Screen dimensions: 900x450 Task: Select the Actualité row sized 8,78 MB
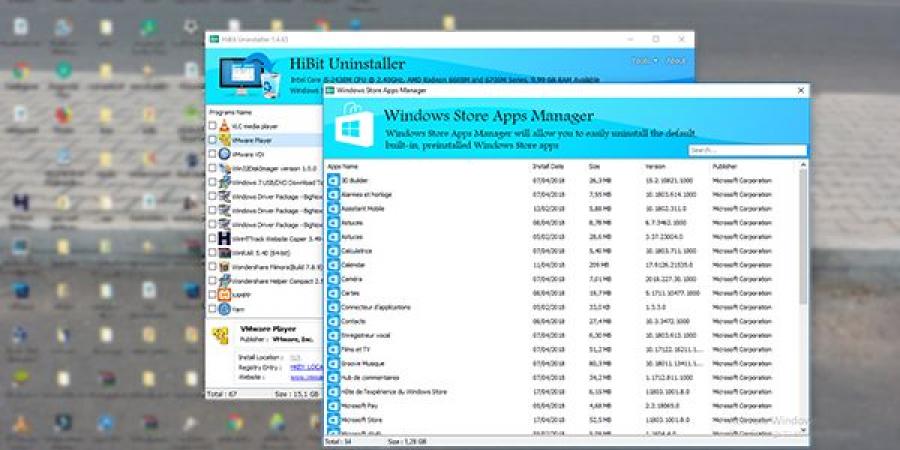[x=562, y=223]
